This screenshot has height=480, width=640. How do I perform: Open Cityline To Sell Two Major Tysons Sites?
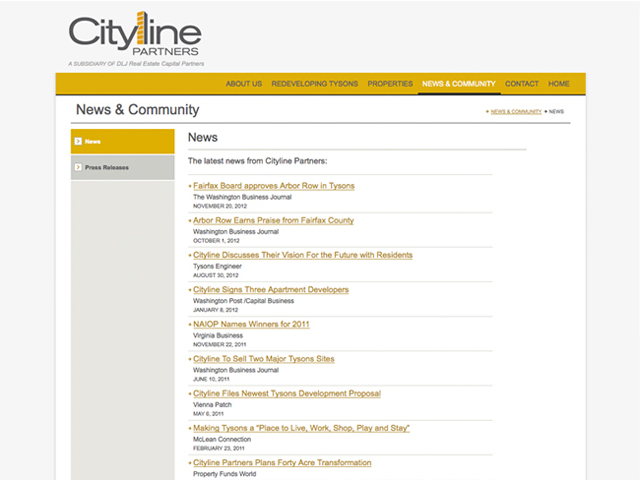point(264,359)
